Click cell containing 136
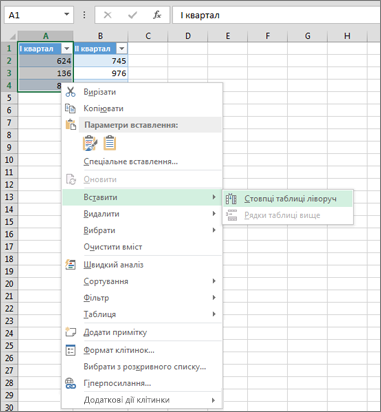Image resolution: width=381 pixels, height=412 pixels. pos(46,73)
